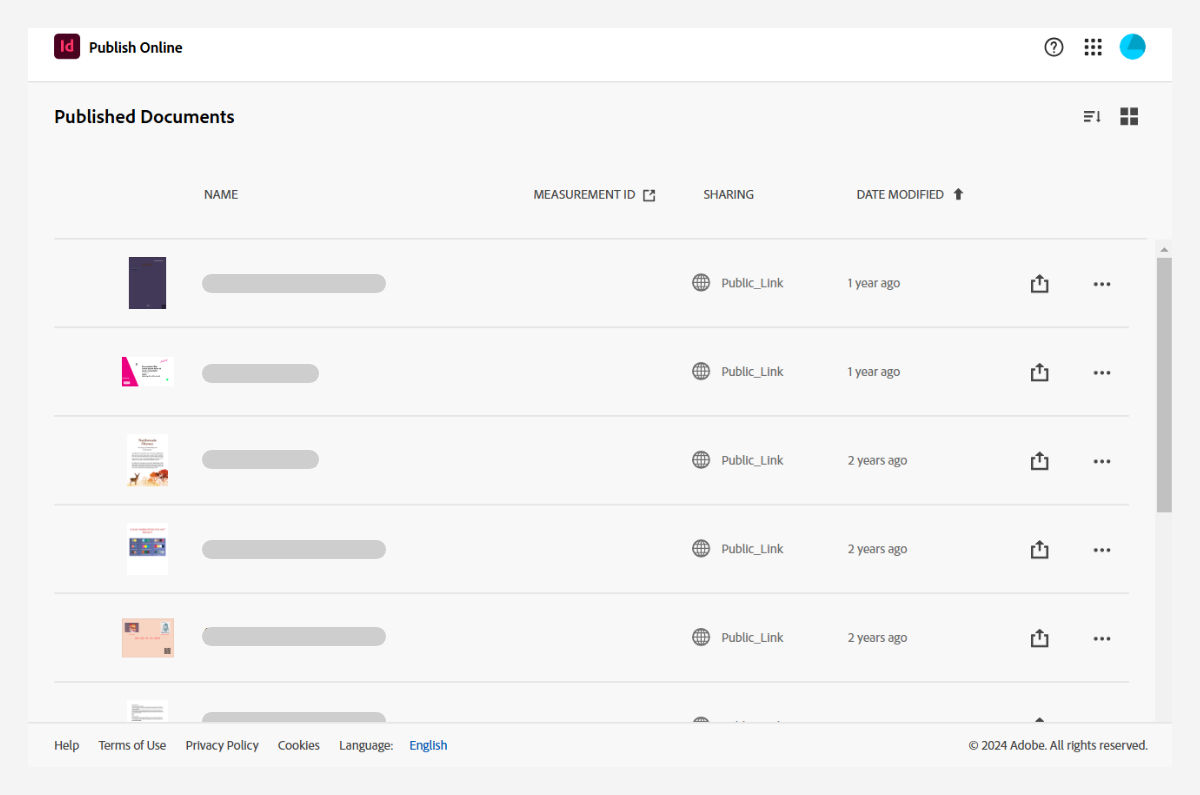The height and width of the screenshot is (795, 1200).
Task: Click the globe icon next to the top Public_Link
Action: click(700, 282)
